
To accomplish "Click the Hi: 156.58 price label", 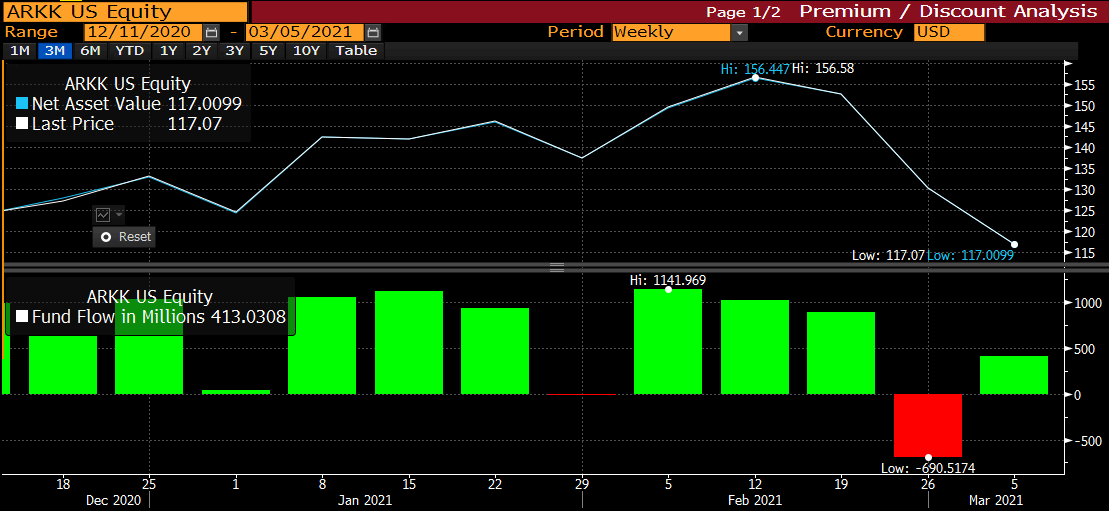I will coord(824,68).
